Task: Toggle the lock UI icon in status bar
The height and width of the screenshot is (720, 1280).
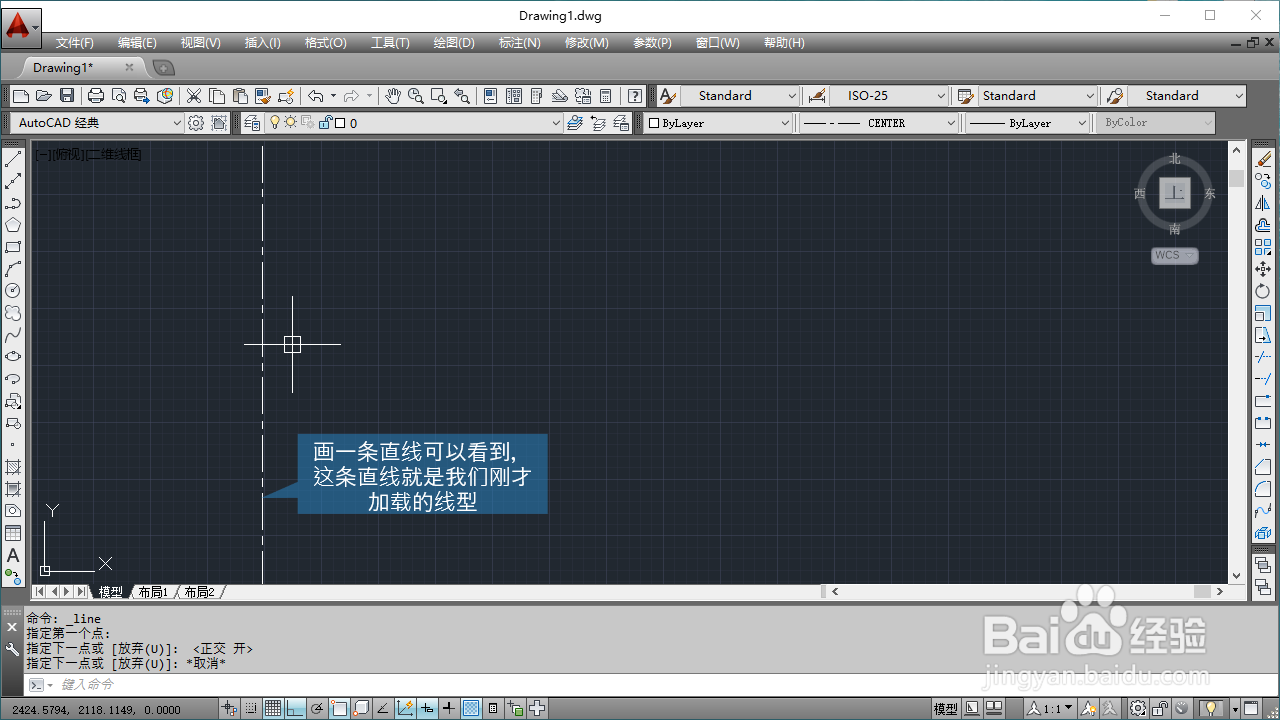Action: [x=1161, y=709]
